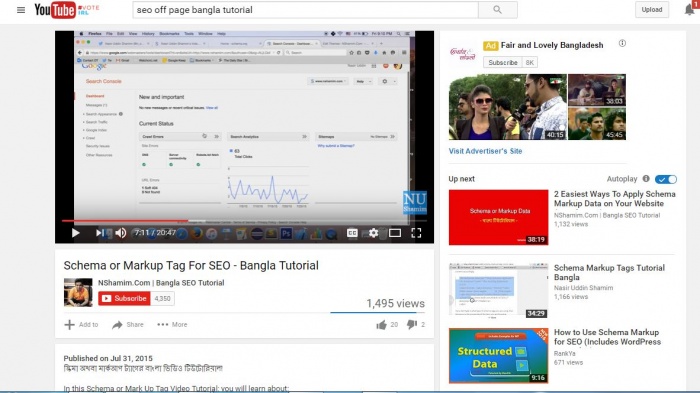Turn off the Autoplay switch
This screenshot has height=393, width=700.
coord(666,179)
